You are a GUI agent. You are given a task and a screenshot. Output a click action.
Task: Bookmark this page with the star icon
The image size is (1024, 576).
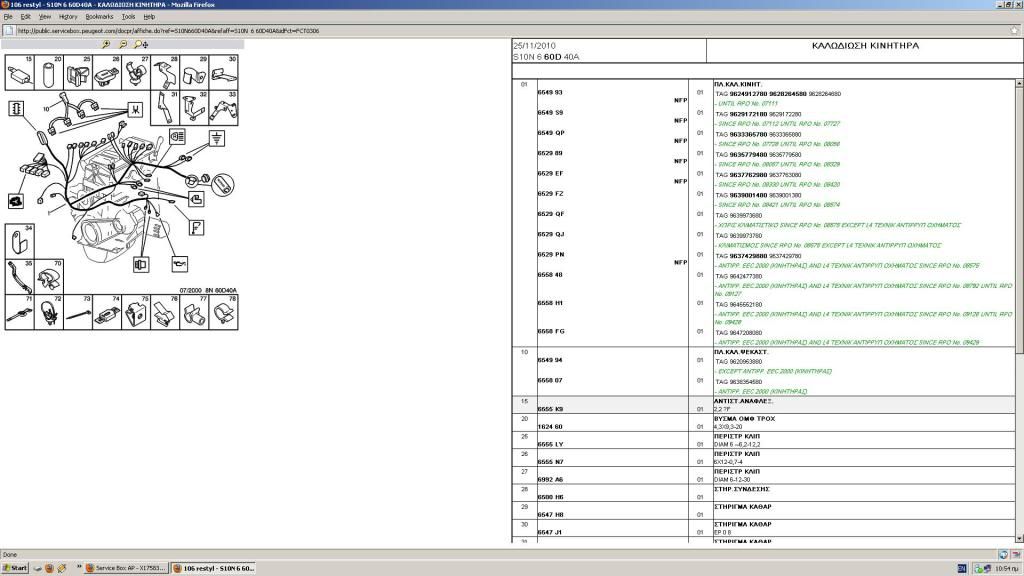(x=1014, y=30)
